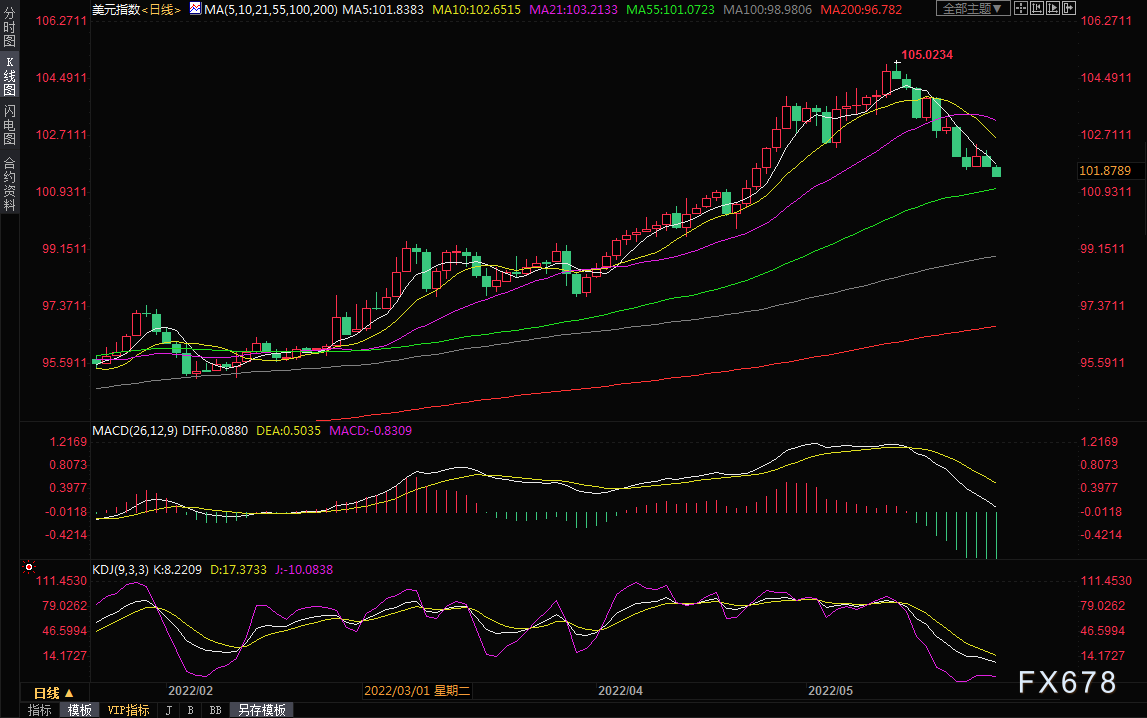The height and width of the screenshot is (718, 1147).
Task: Click the measure-range icon next to the crosshair
Action: pyautogui.click(x=1035, y=9)
